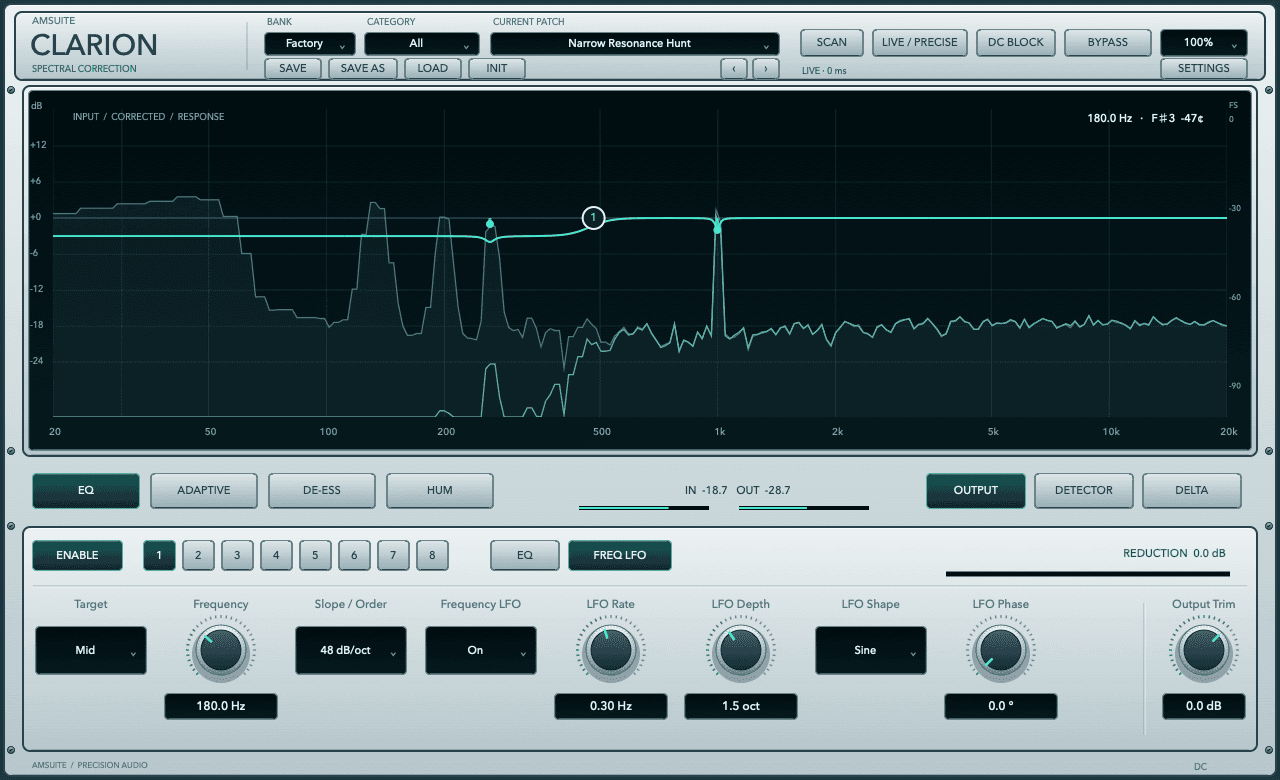Select band 5
The width and height of the screenshot is (1280, 780).
[315, 555]
